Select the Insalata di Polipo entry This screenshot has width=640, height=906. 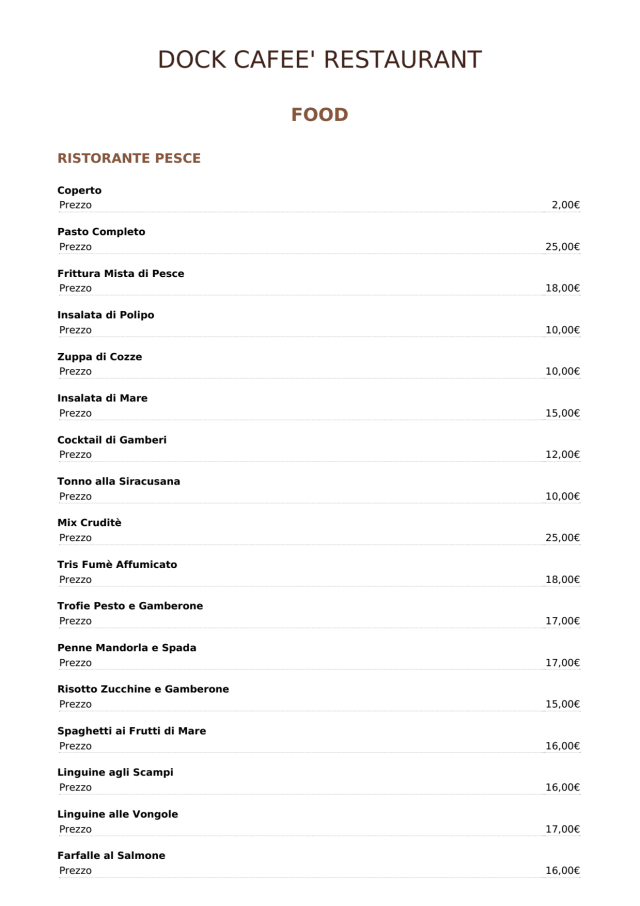coord(105,315)
